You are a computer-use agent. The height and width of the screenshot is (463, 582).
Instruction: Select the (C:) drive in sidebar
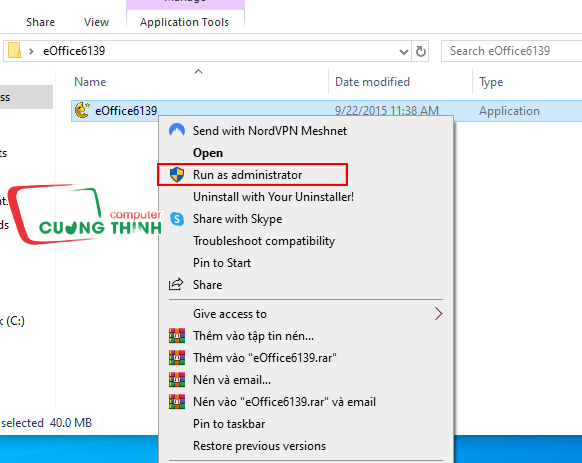click(13, 321)
